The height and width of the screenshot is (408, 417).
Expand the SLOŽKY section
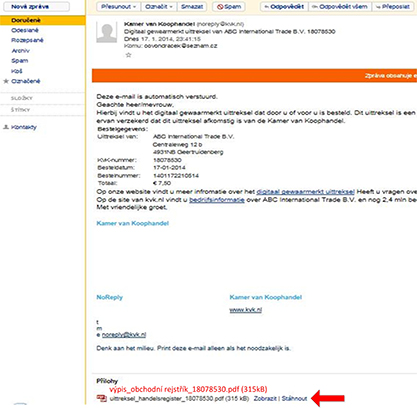22,98
